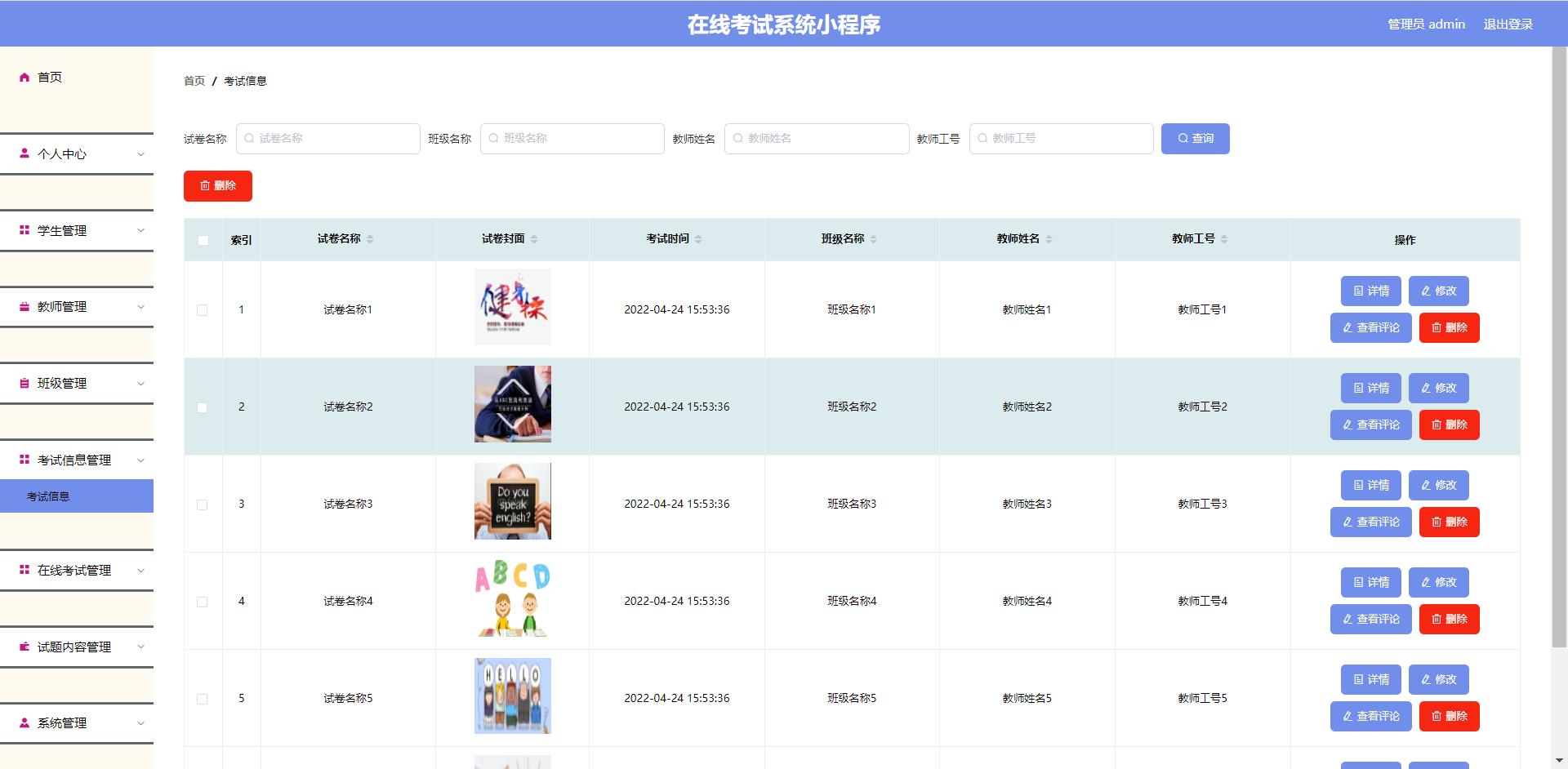Tick the checkbox on row 3
Viewport: 1568px width, 769px height.
[203, 505]
